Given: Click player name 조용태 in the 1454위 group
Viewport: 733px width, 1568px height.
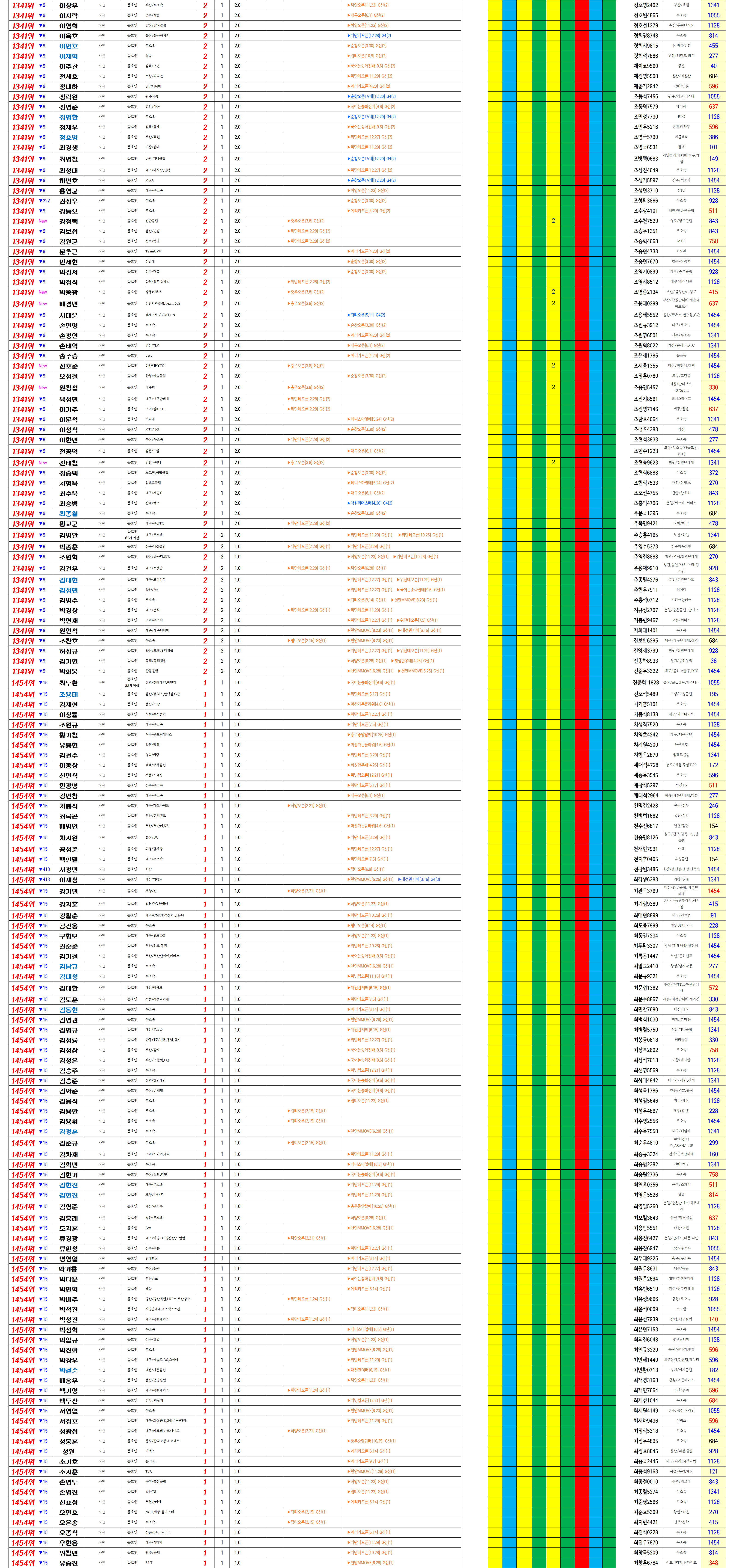Looking at the screenshot, I should 68,694.
